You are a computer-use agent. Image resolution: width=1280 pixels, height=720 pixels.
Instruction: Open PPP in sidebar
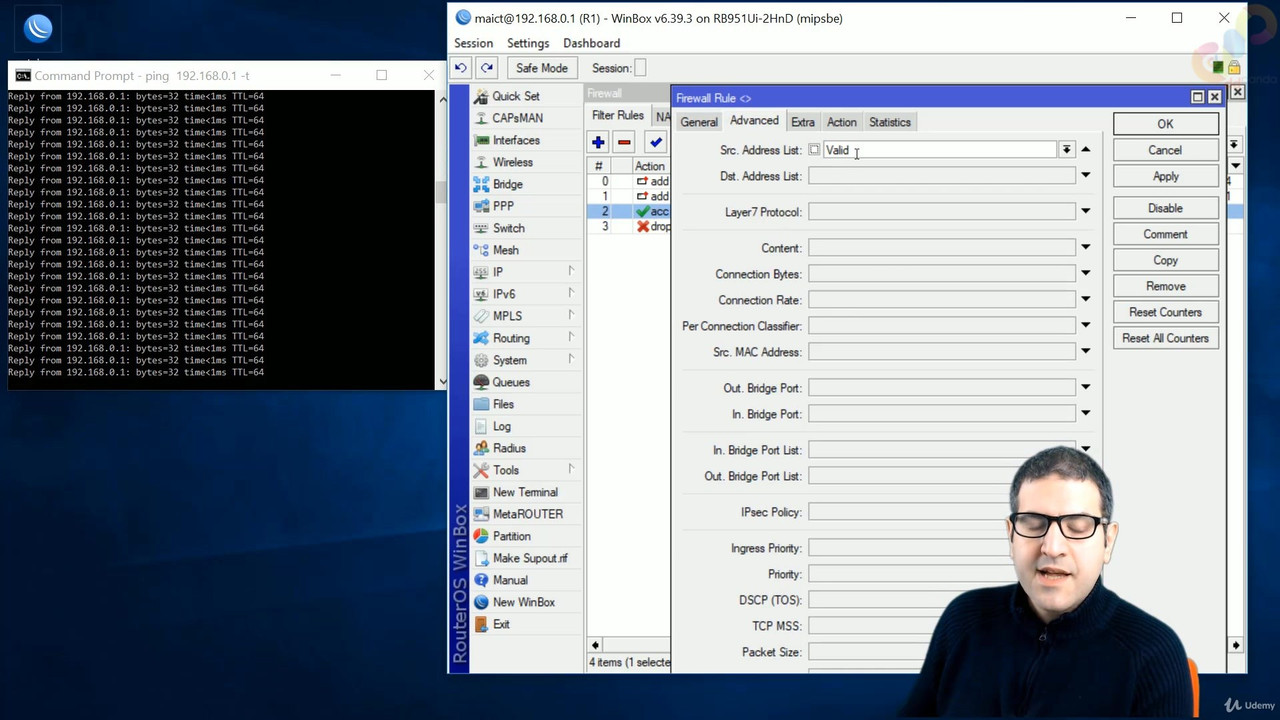point(503,206)
